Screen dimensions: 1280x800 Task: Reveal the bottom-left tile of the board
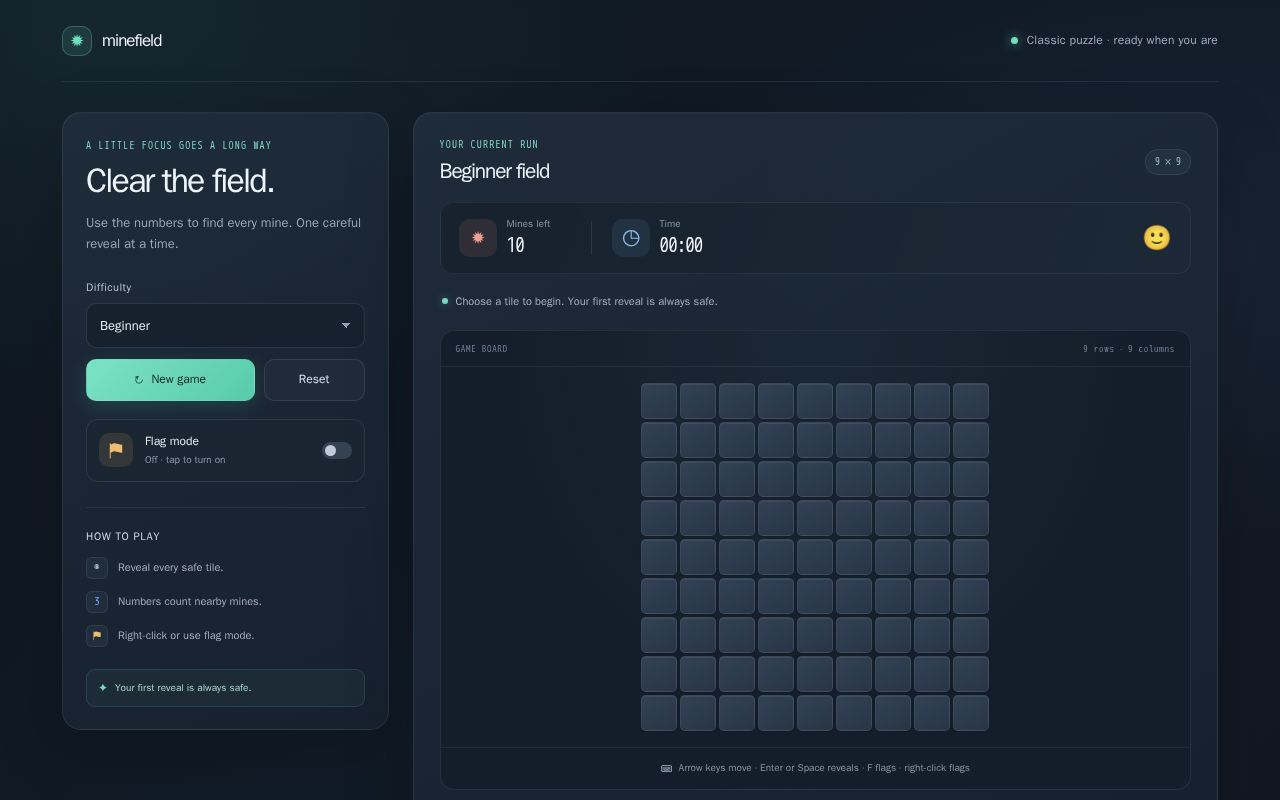[659, 713]
